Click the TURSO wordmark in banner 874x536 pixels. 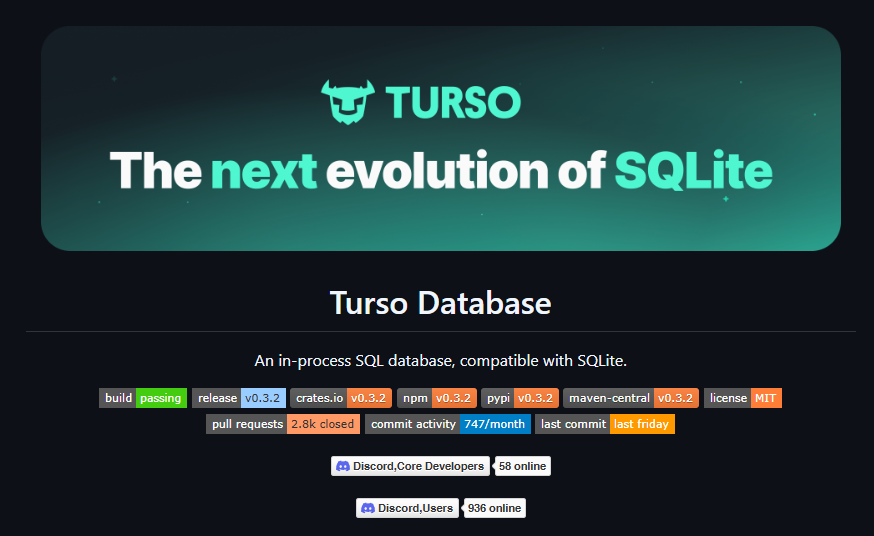pyautogui.click(x=453, y=102)
